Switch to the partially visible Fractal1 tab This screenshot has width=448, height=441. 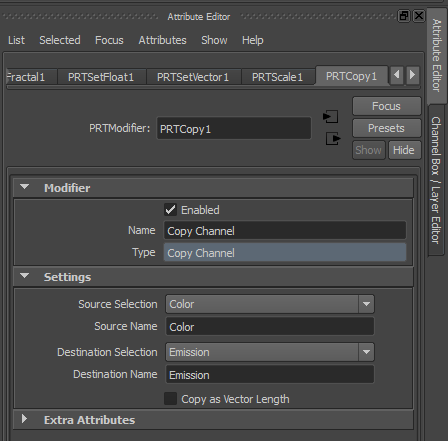pos(31,77)
